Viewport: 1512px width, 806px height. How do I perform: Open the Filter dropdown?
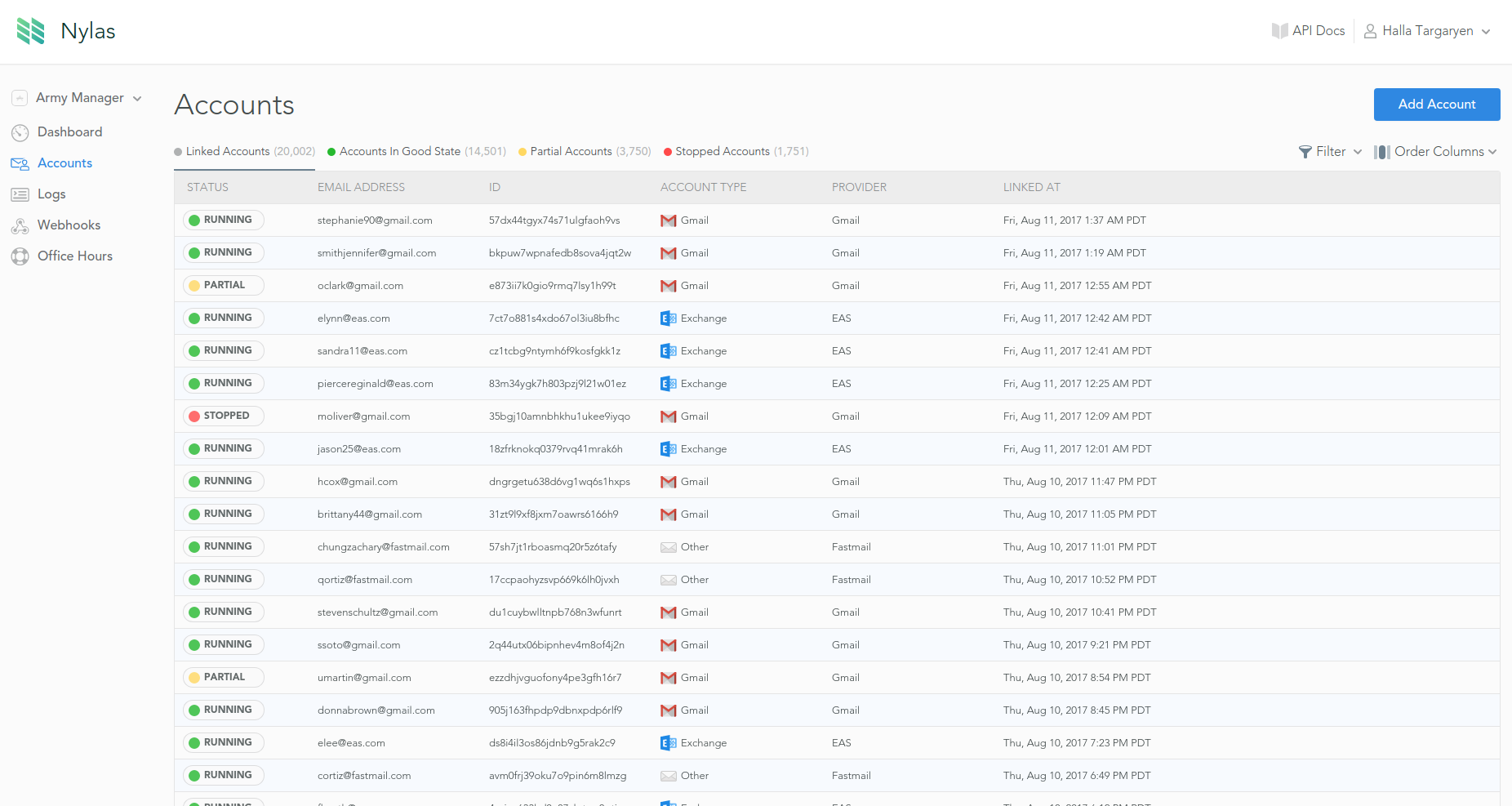[x=1330, y=152]
